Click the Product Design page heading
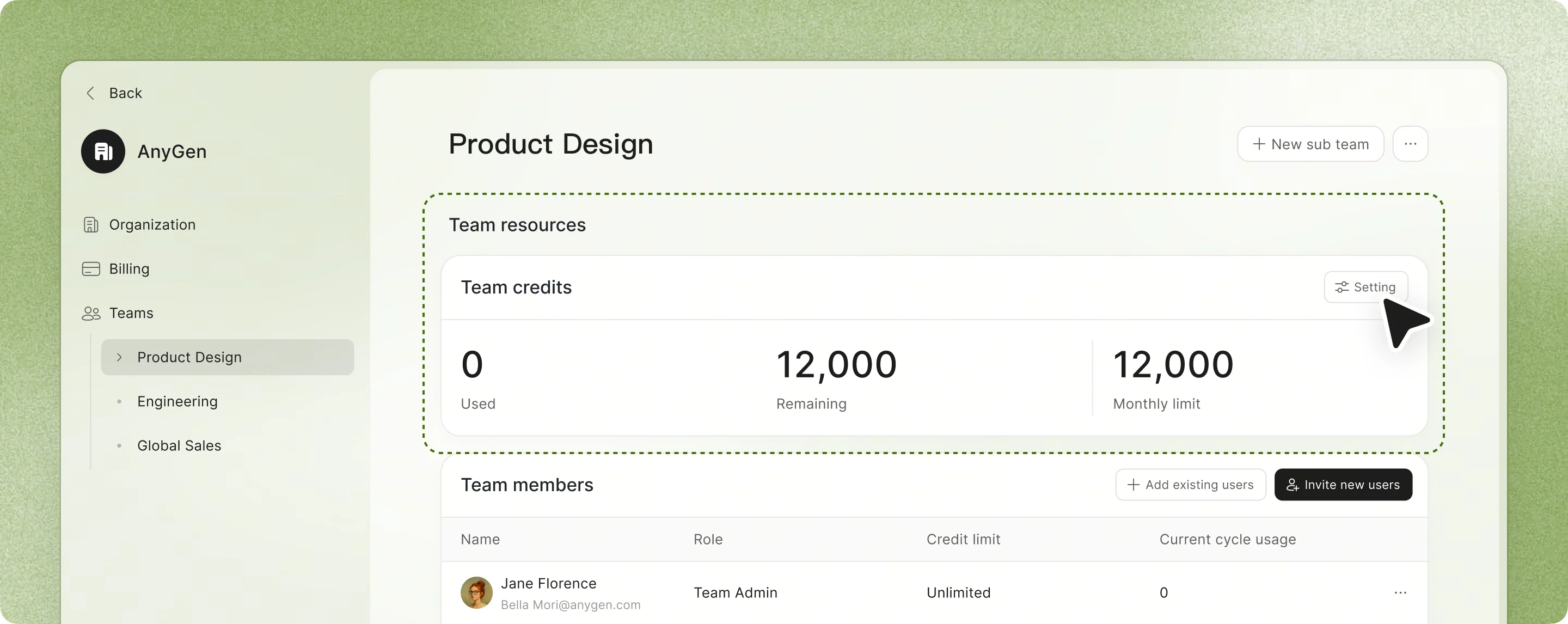This screenshot has height=624, width=1568. [x=550, y=144]
